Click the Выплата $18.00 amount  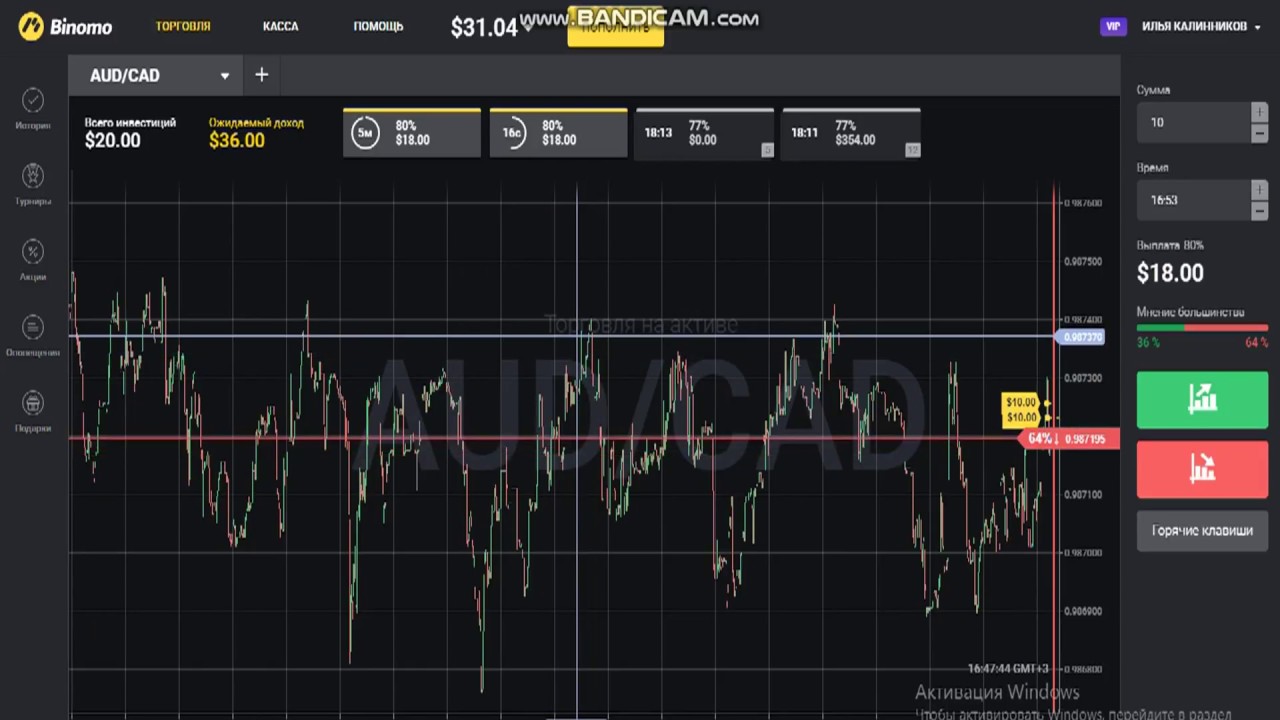click(1170, 273)
